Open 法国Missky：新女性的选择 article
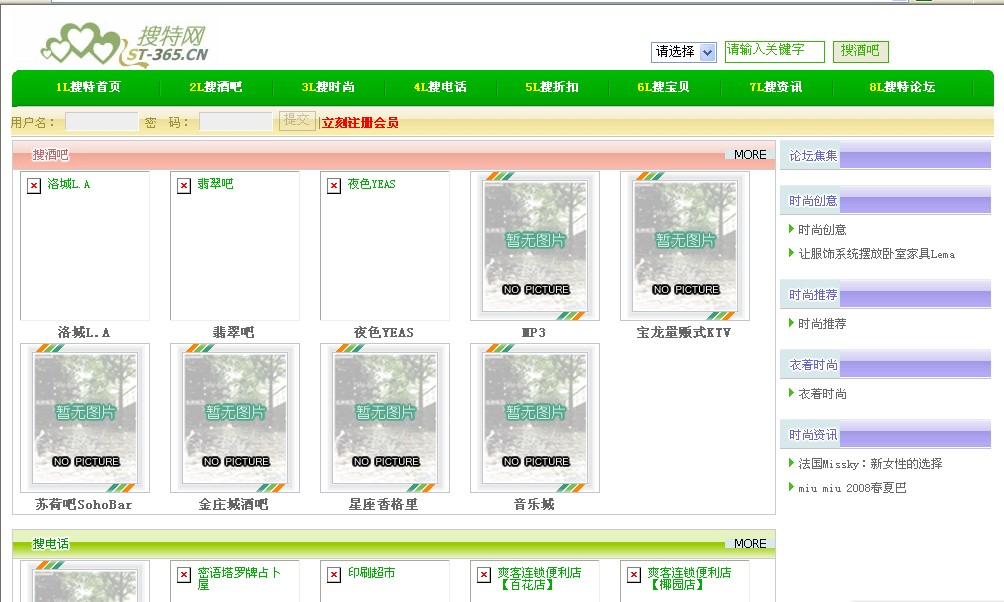The image size is (1004, 602). click(x=870, y=464)
